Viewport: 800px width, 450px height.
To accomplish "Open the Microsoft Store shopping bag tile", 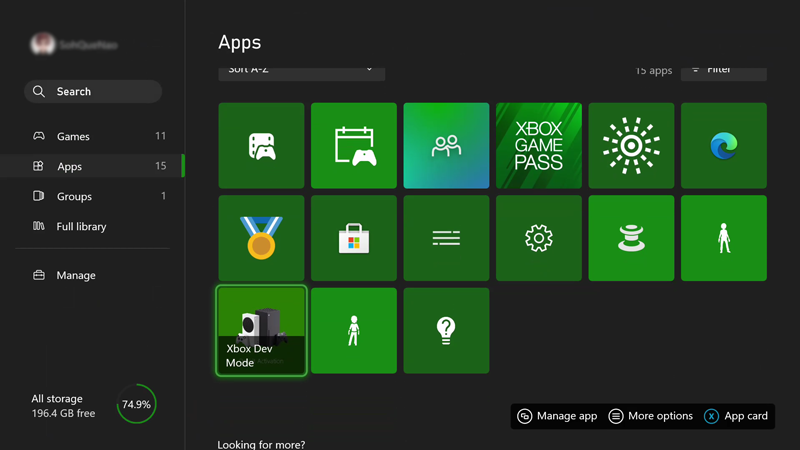I will tap(353, 238).
